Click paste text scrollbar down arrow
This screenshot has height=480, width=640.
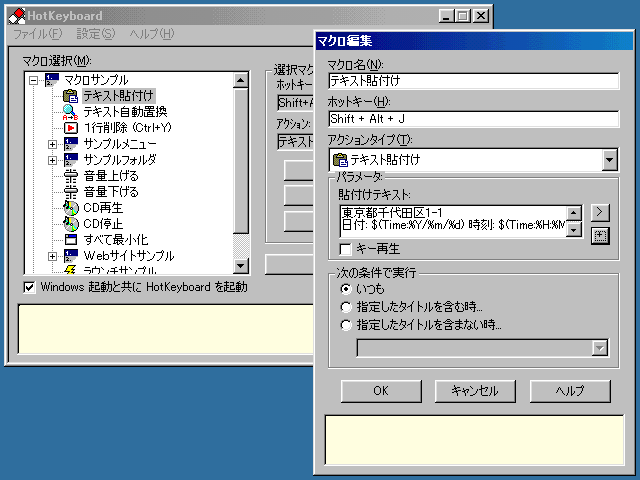[x=573, y=230]
